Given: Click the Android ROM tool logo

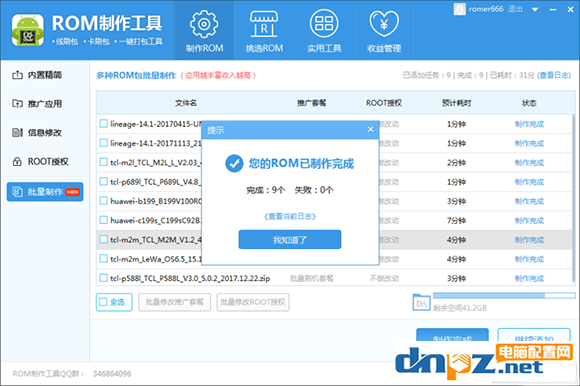Looking at the screenshot, I should pos(27,30).
